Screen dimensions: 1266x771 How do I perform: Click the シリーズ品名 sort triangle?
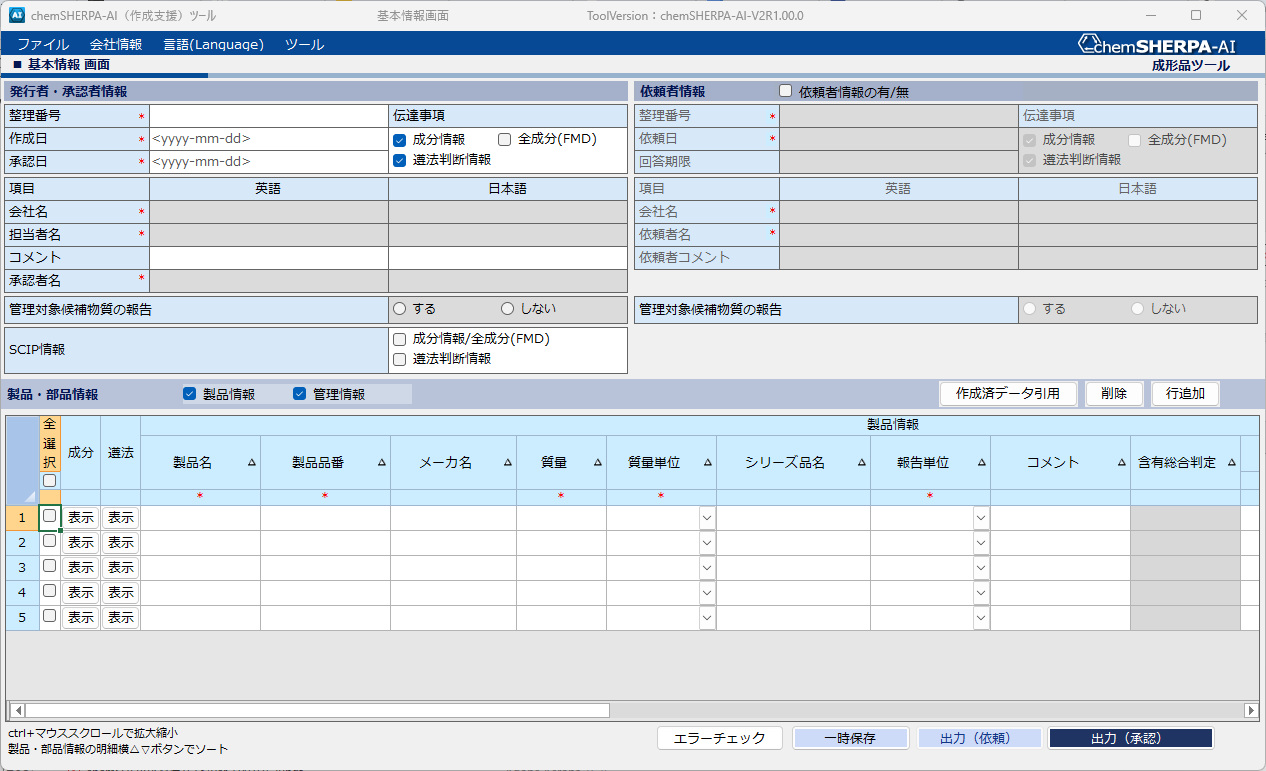pyautogui.click(x=861, y=463)
